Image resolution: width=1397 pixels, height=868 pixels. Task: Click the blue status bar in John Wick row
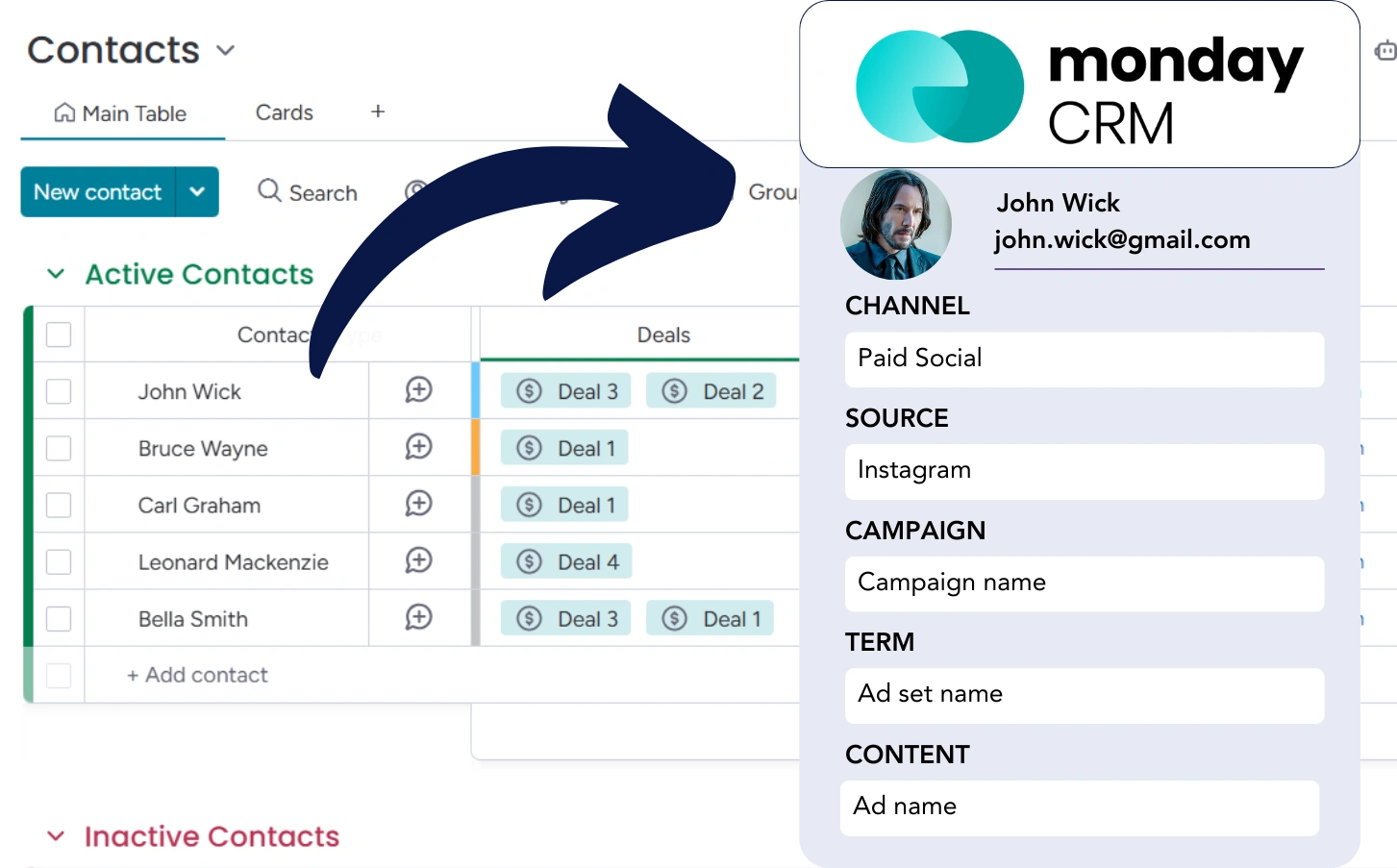coord(475,390)
